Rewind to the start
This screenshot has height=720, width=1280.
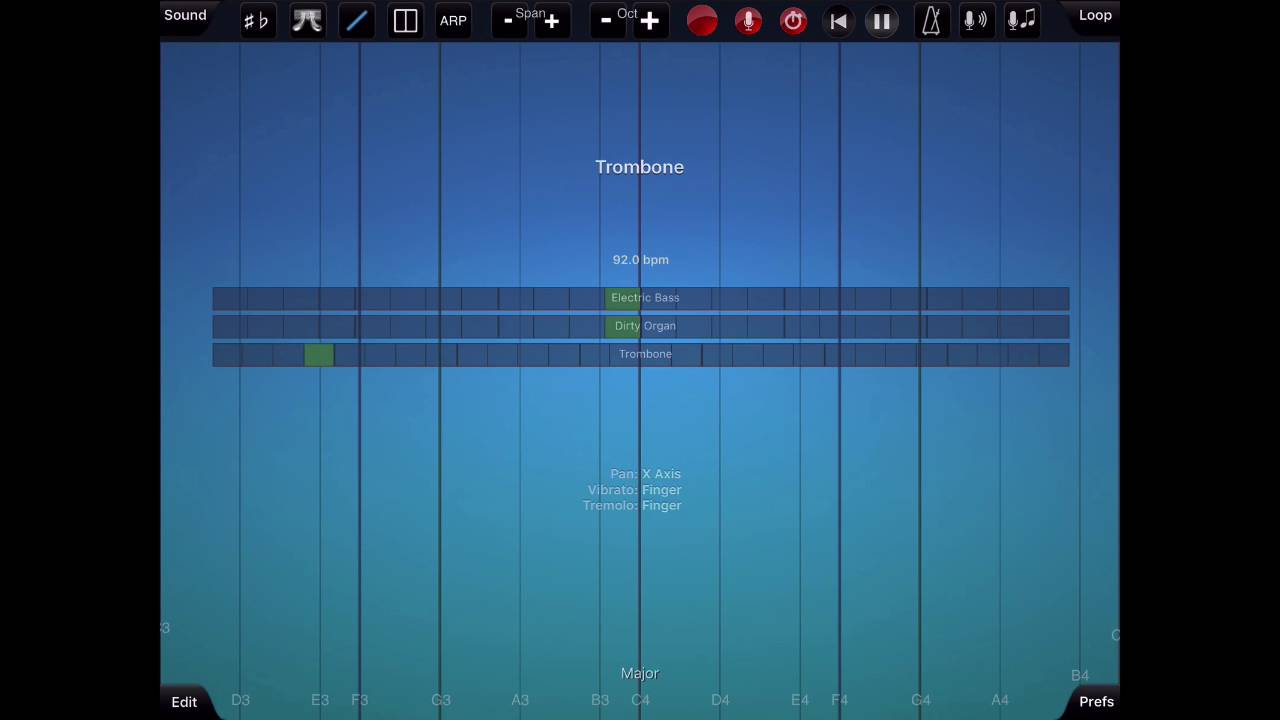[x=838, y=20]
